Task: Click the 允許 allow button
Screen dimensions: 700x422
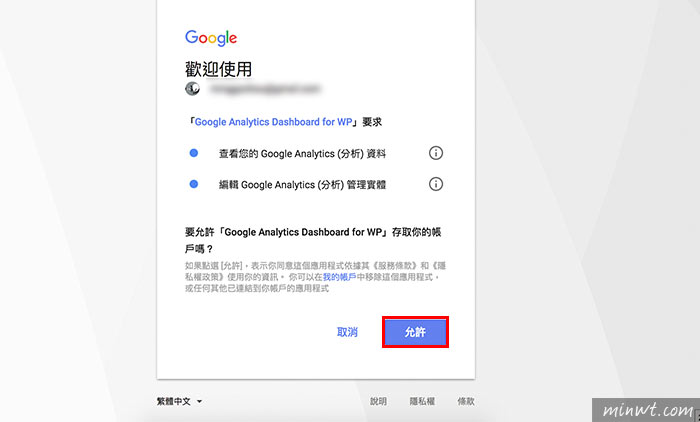Action: 415,332
